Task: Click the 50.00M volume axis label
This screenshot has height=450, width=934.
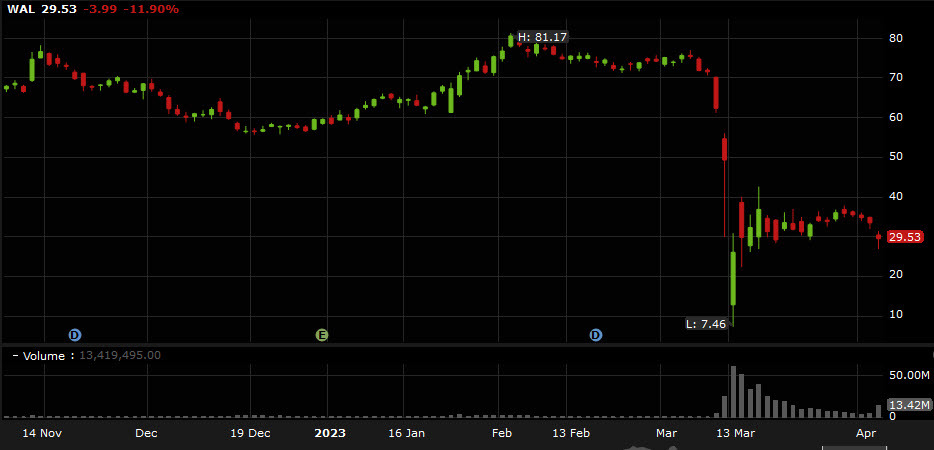Action: [909, 375]
